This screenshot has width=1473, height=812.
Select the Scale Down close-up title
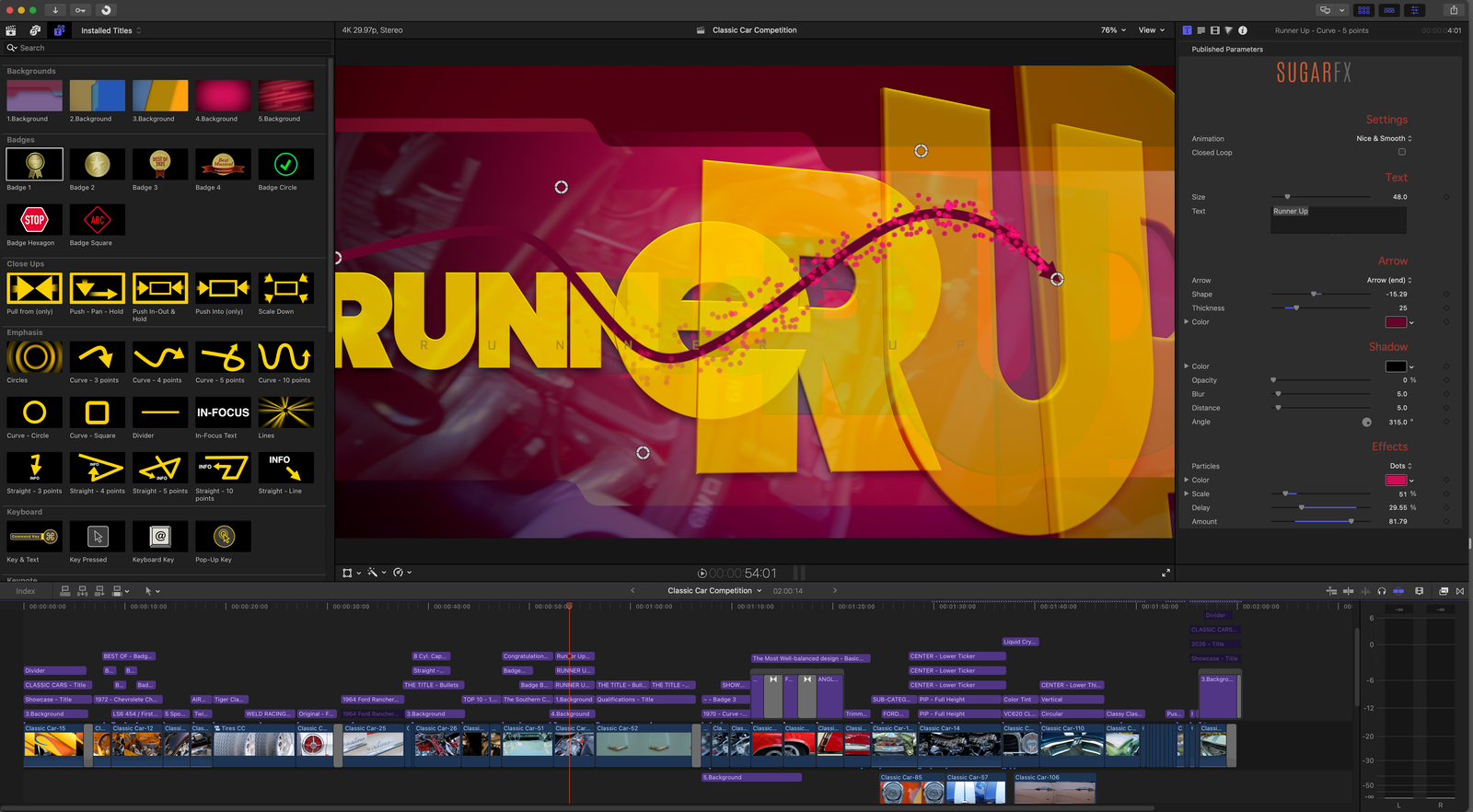(285, 288)
